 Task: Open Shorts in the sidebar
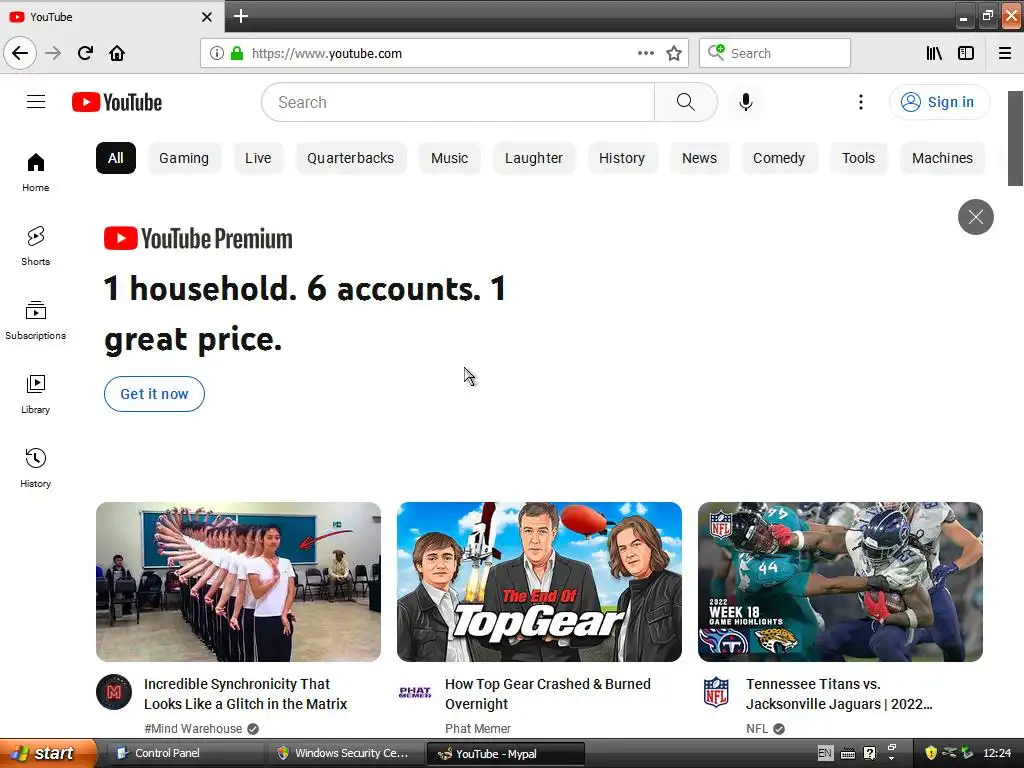pos(36,246)
